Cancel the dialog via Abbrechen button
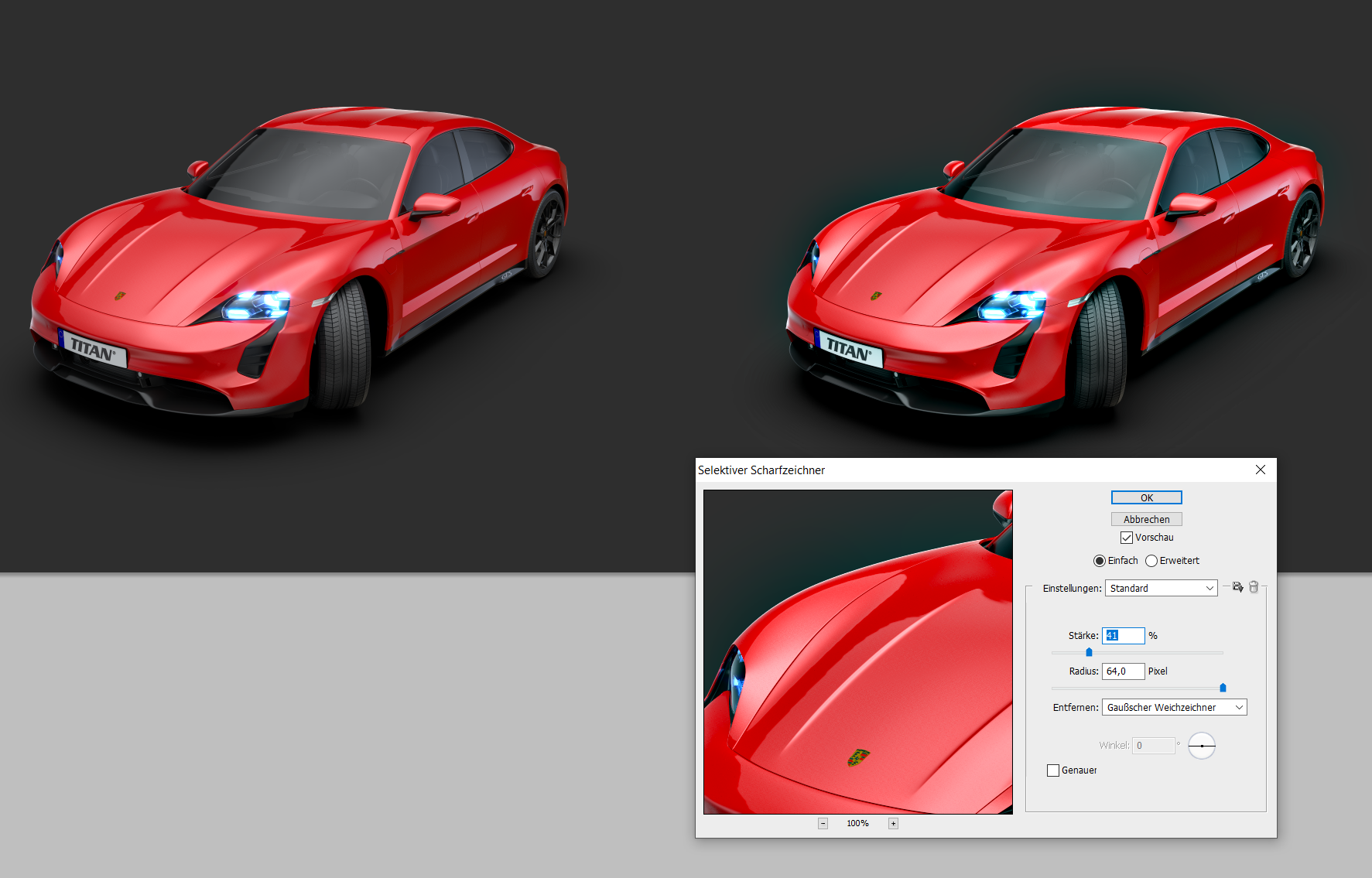 click(x=1146, y=519)
